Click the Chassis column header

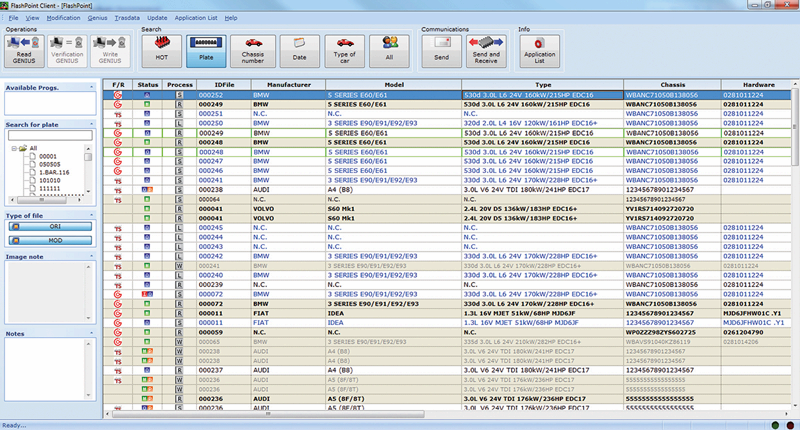click(x=671, y=85)
